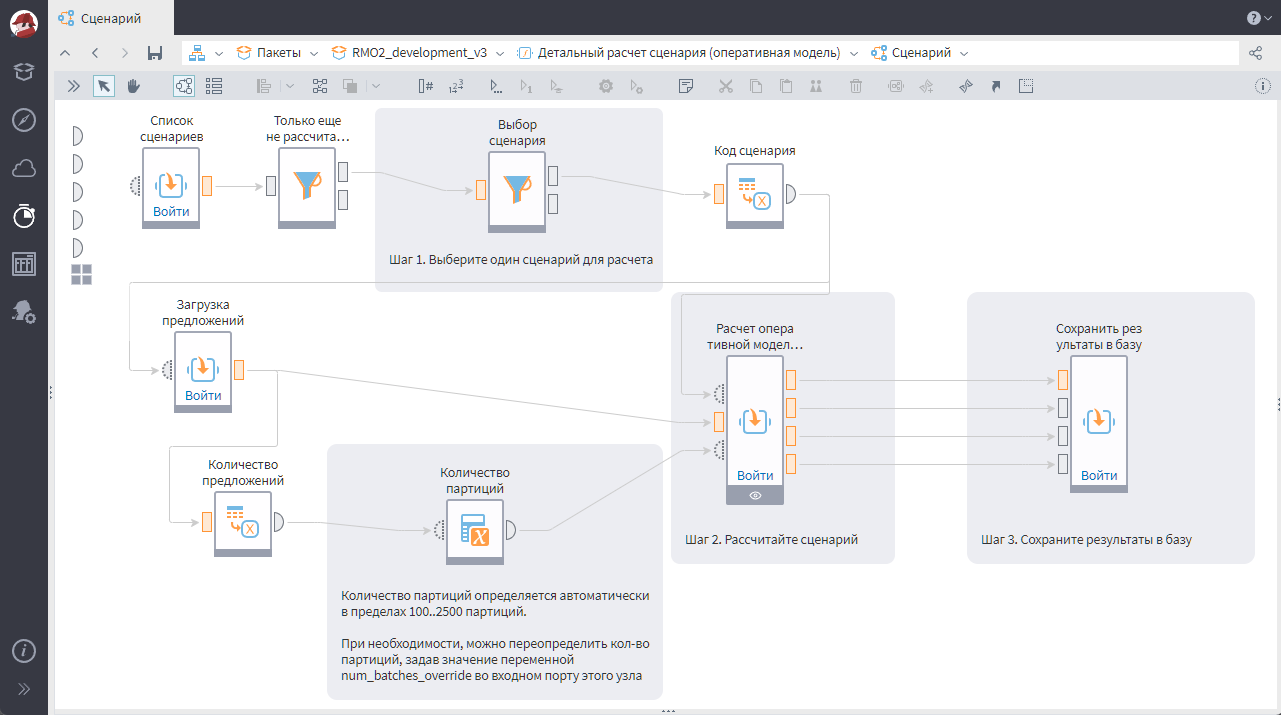This screenshot has height=715, width=1281.
Task: Open the table/reports icon in sidebar
Action: pyautogui.click(x=24, y=264)
